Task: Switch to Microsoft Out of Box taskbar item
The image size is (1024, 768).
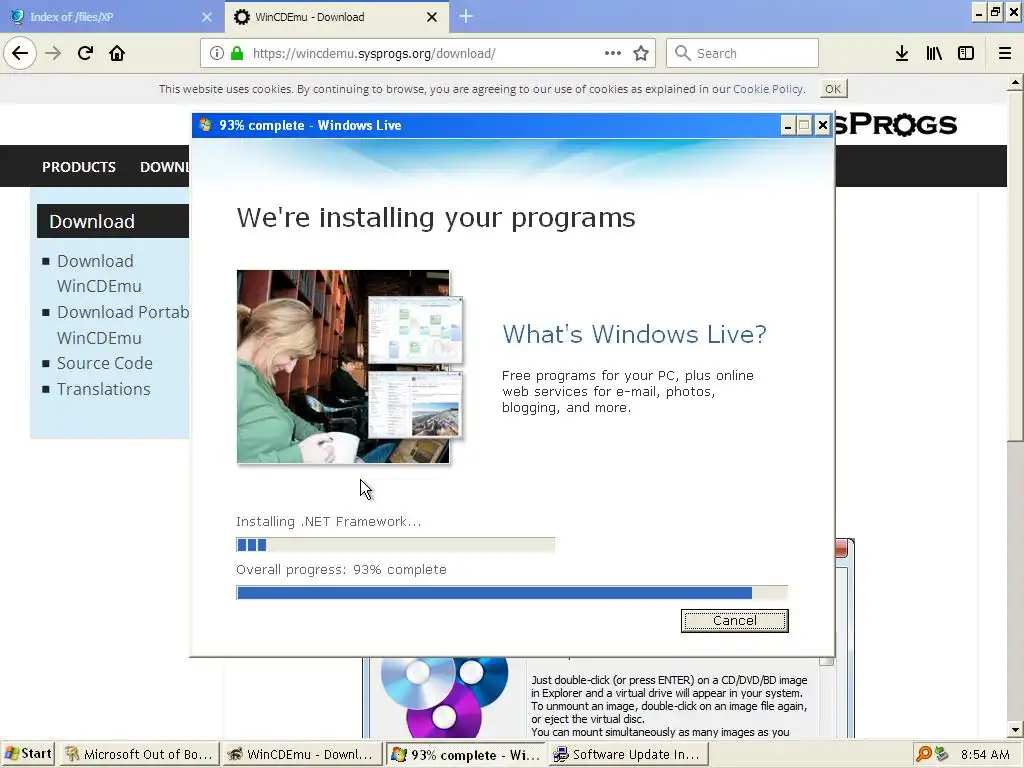Action: coord(138,754)
